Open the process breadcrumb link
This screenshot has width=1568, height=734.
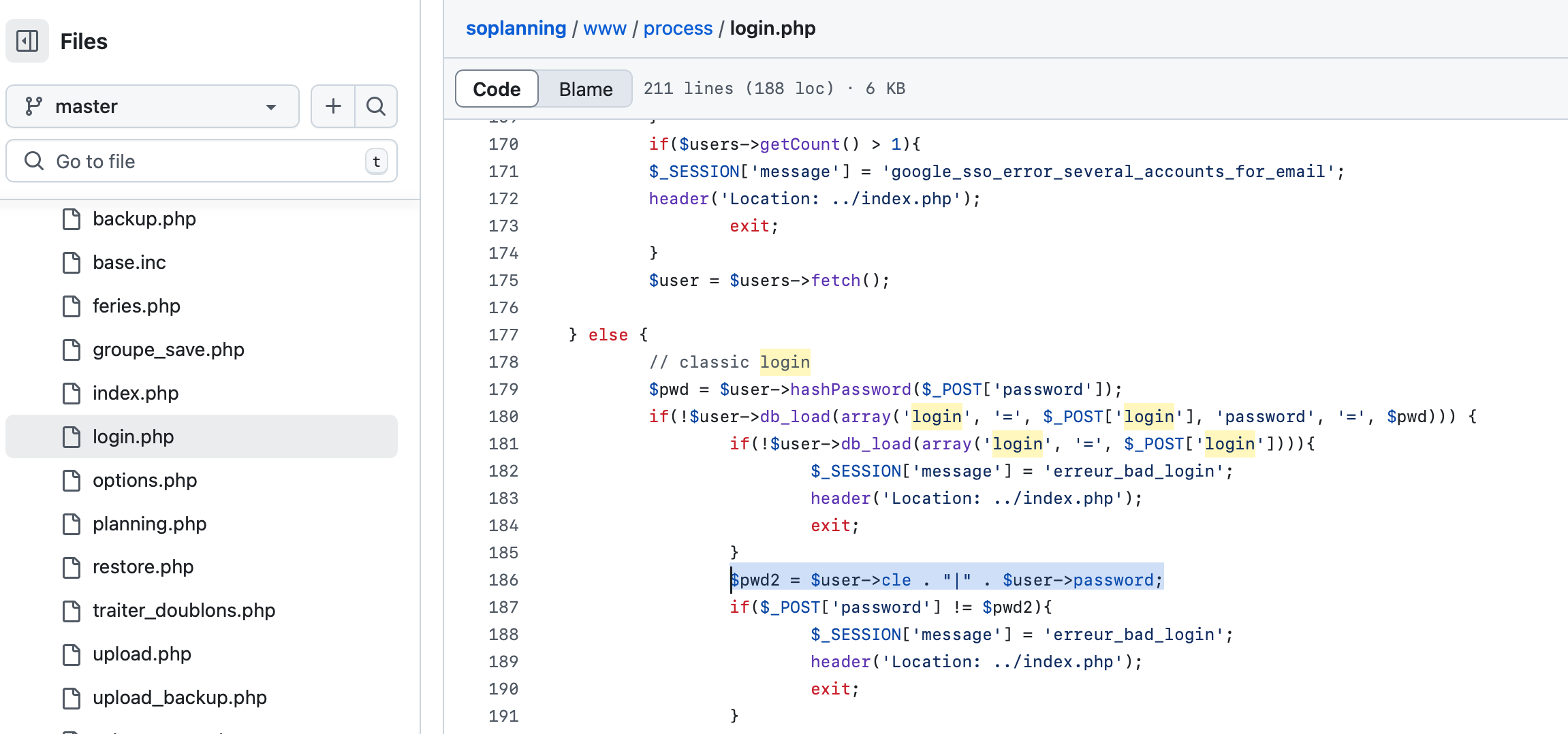coord(678,28)
